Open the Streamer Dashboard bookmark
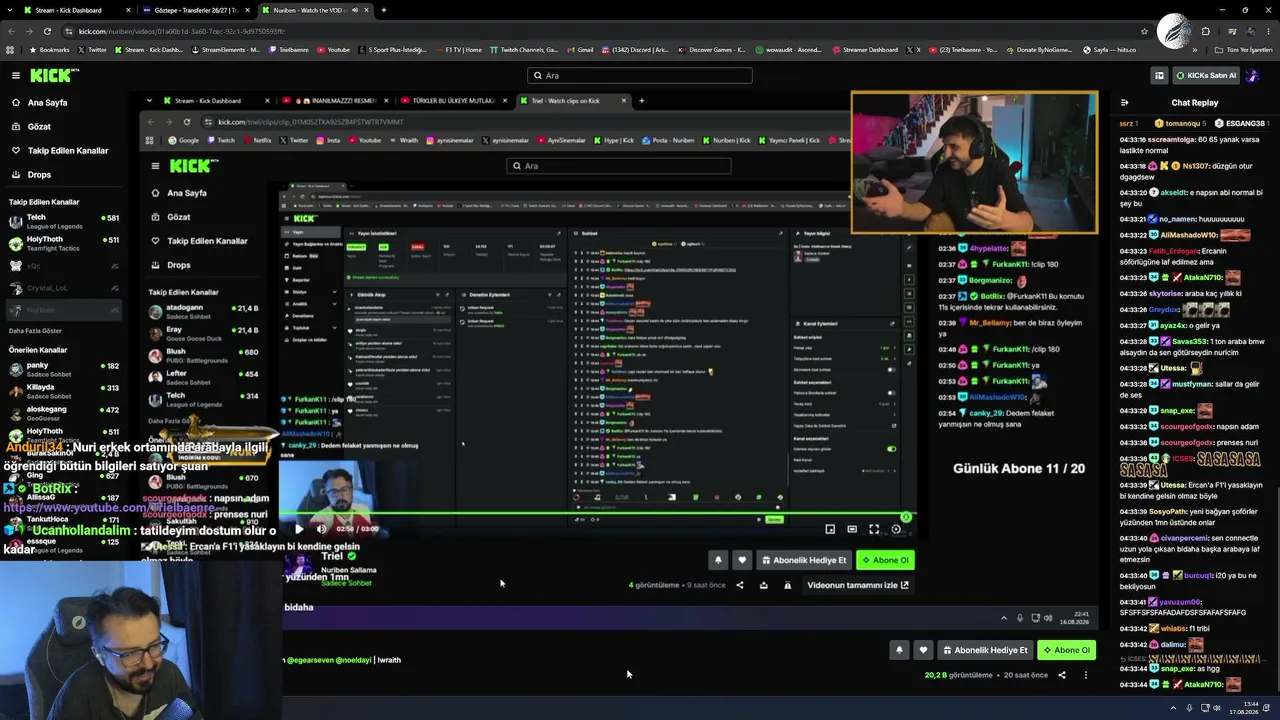Image resolution: width=1280 pixels, height=720 pixels. click(864, 49)
